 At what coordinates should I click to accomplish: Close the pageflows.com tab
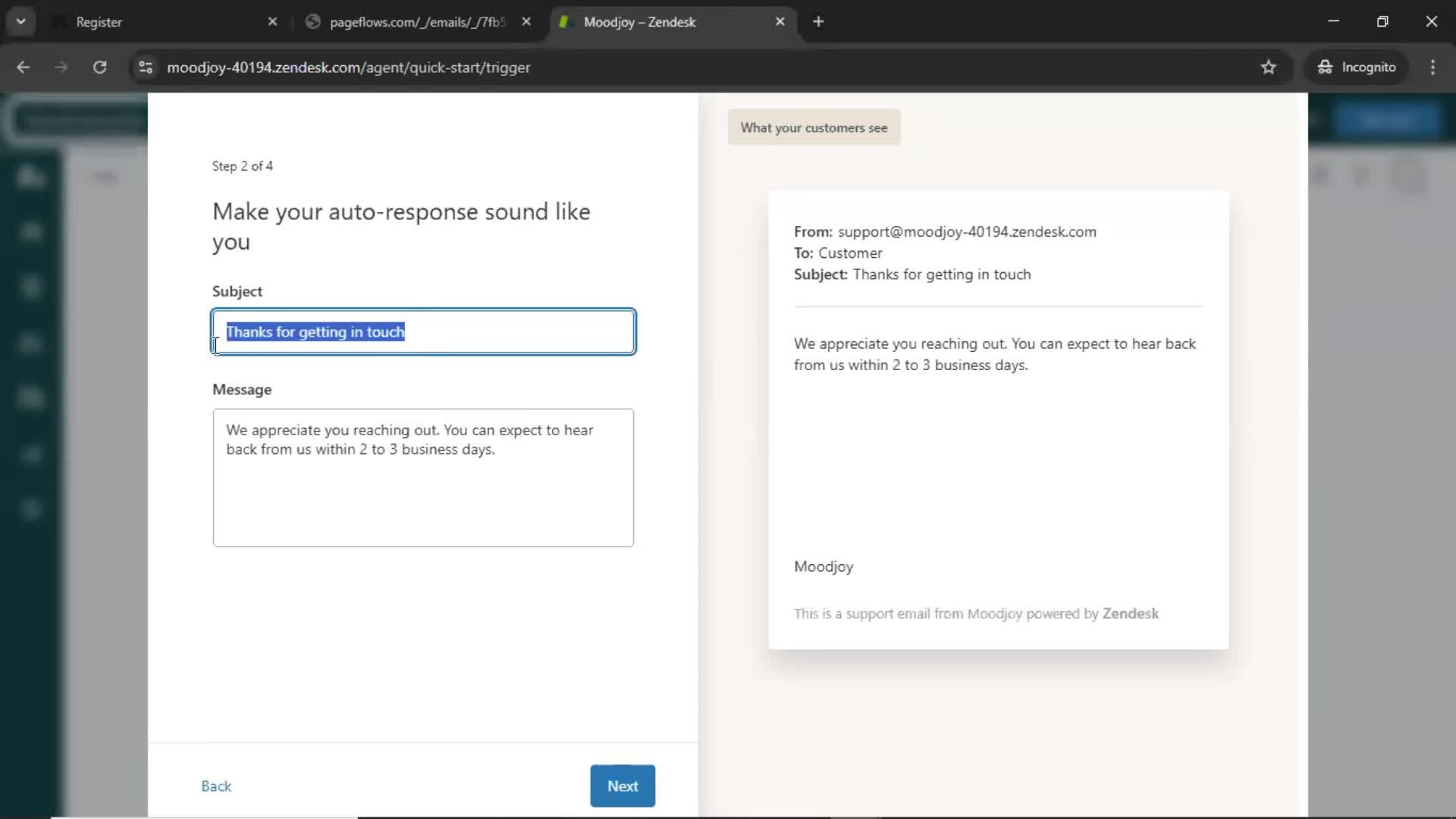tap(526, 22)
